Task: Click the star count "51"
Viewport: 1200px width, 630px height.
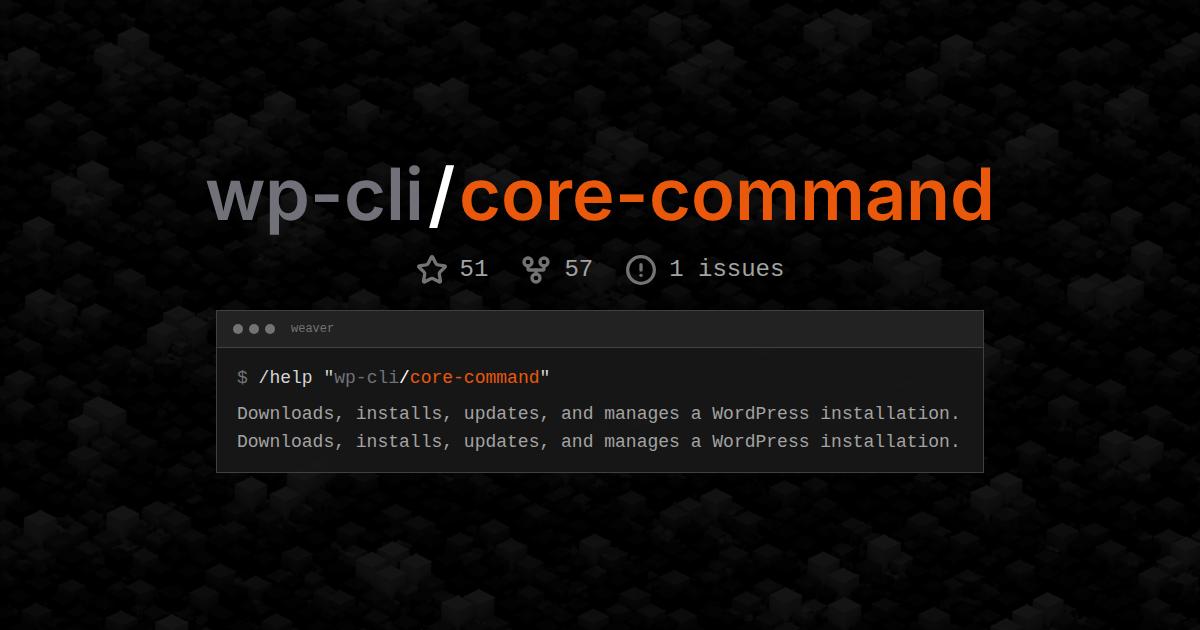Action: tap(474, 269)
